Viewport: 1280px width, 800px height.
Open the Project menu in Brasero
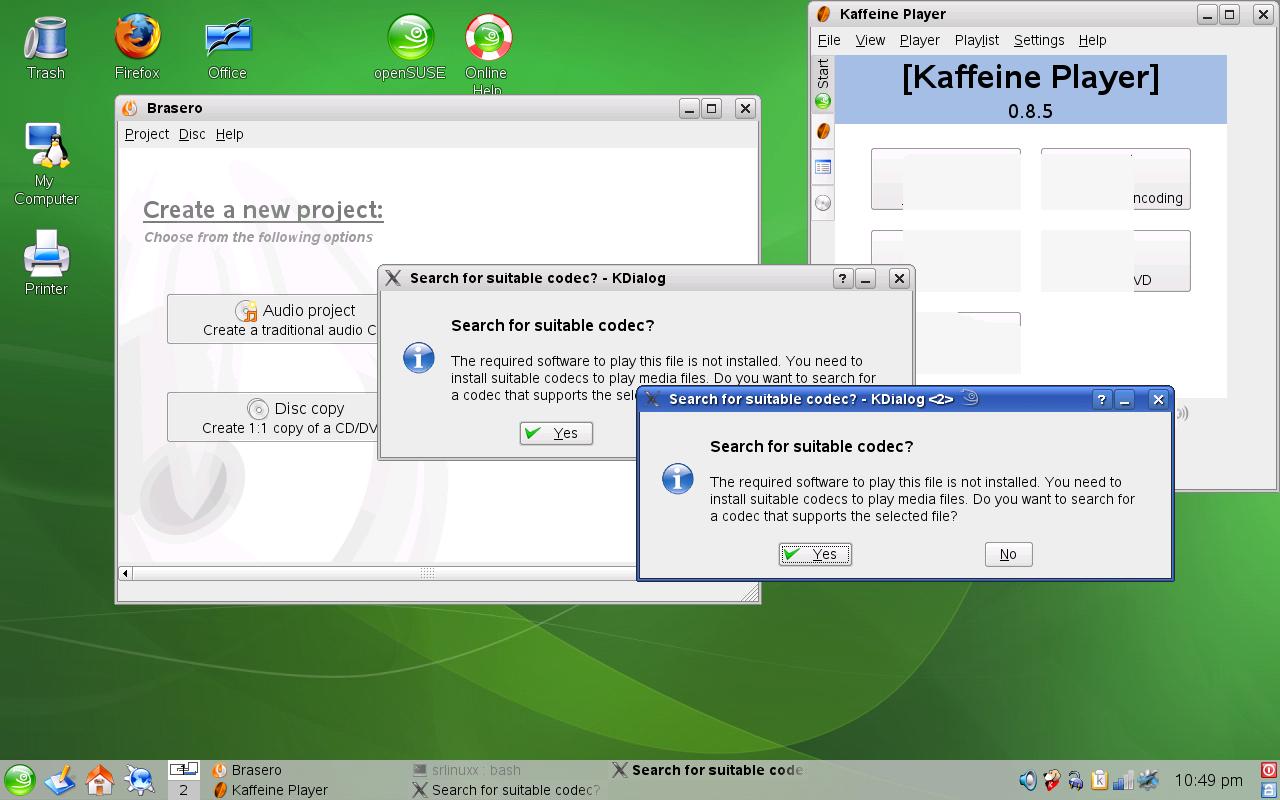(147, 134)
